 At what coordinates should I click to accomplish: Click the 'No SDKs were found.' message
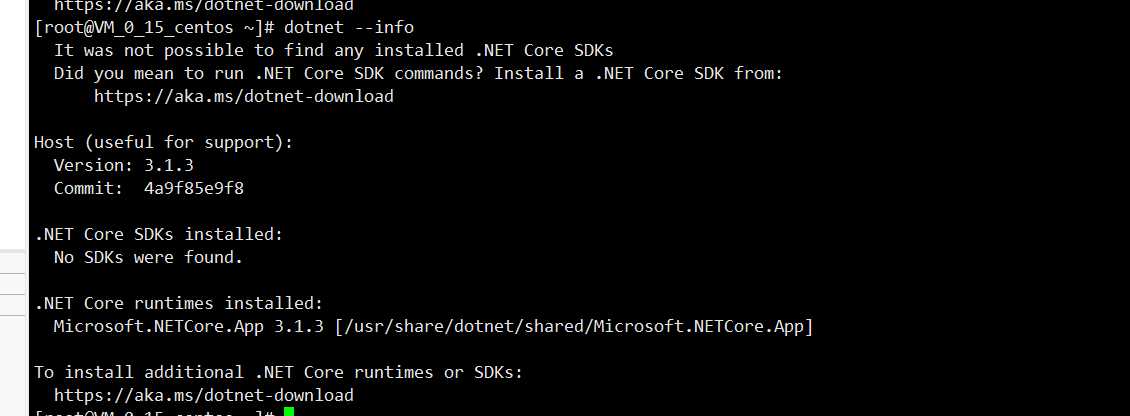[148, 257]
